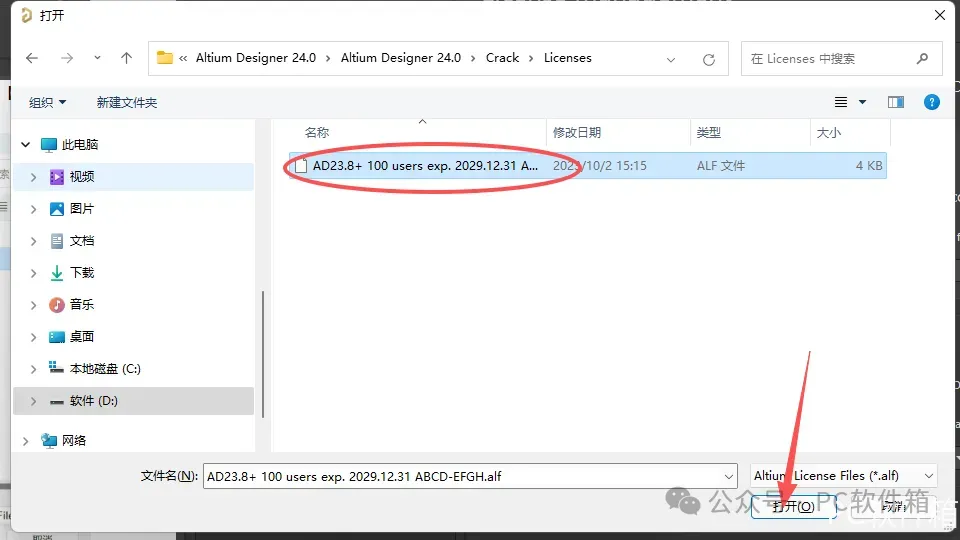960x540 pixels.
Task: Select the Licenses breadcrumb
Action: pos(568,58)
